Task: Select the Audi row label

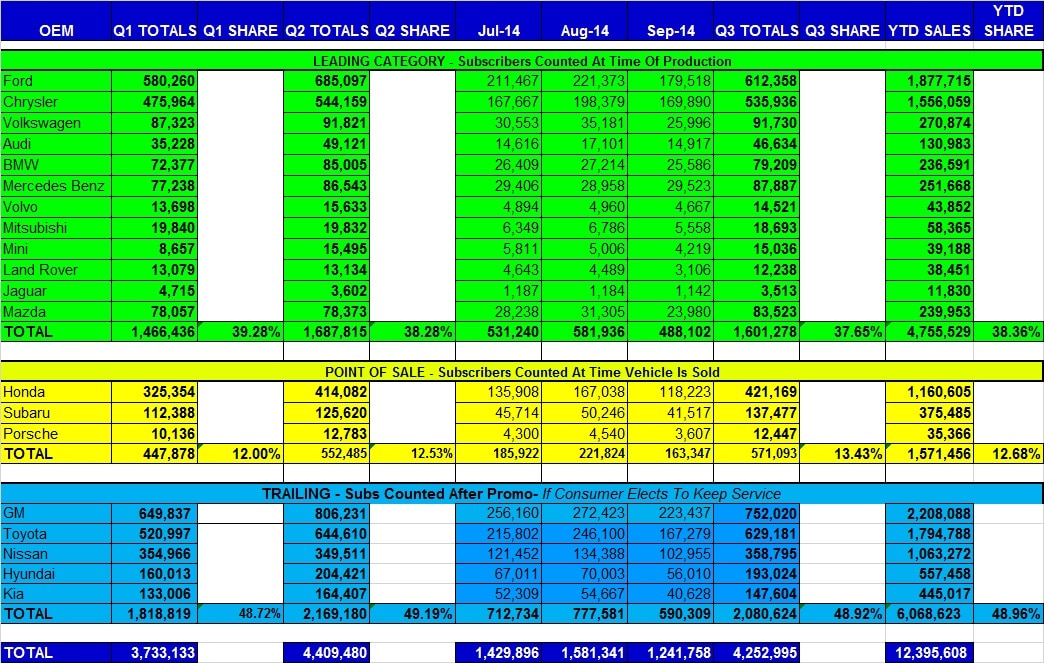Action: [x=56, y=144]
